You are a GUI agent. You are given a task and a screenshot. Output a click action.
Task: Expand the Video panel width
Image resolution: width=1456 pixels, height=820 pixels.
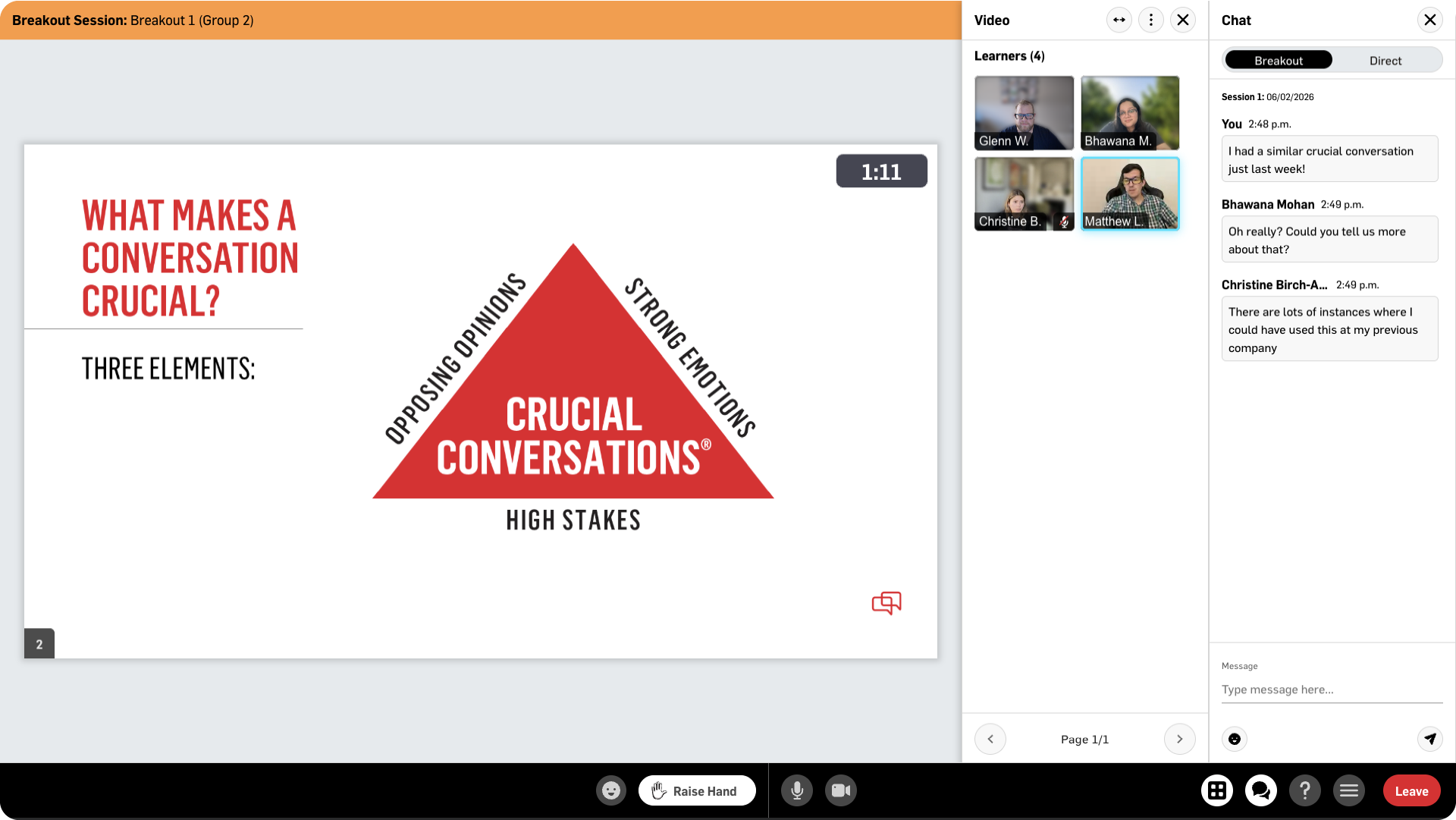coord(1119,20)
